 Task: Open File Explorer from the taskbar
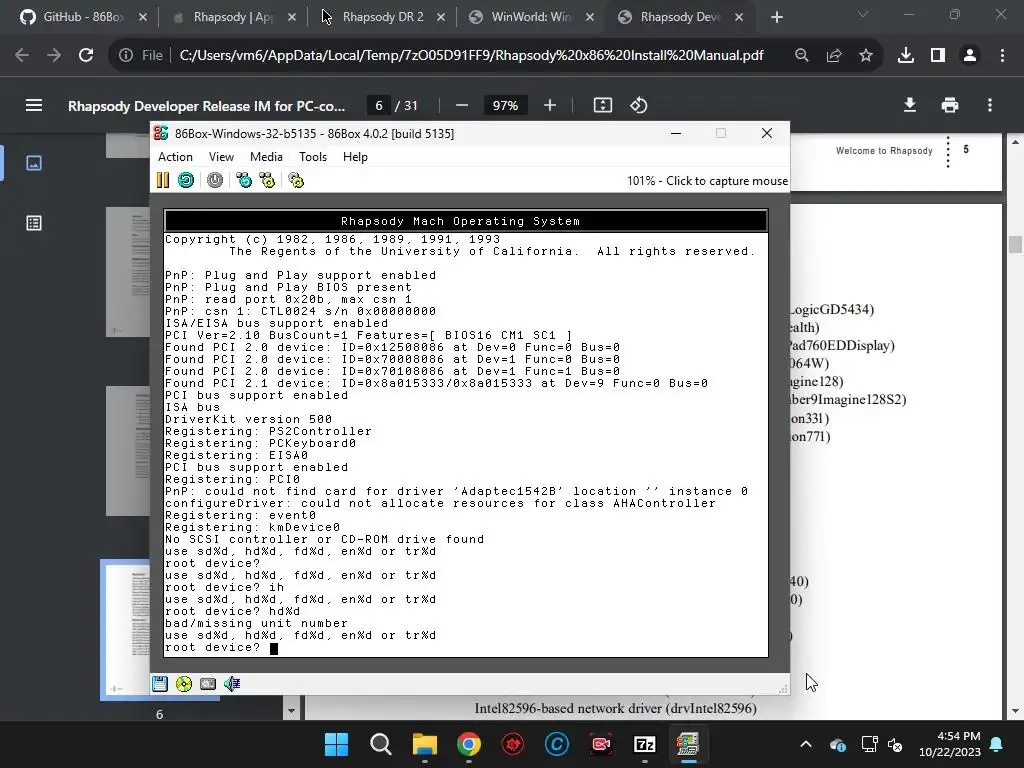pyautogui.click(x=424, y=744)
